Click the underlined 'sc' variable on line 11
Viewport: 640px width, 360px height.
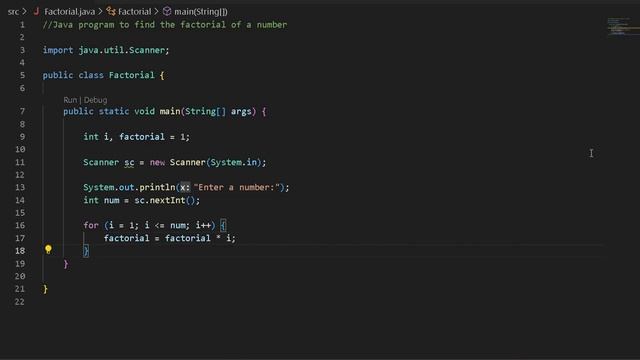click(x=129, y=162)
